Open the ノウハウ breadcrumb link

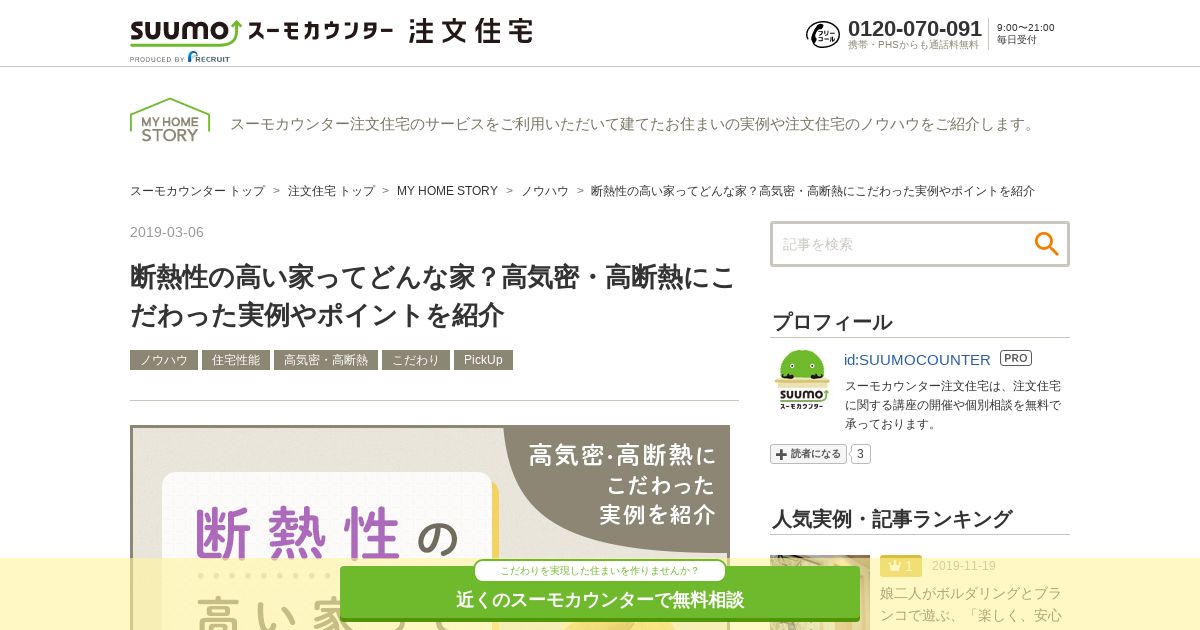point(545,191)
